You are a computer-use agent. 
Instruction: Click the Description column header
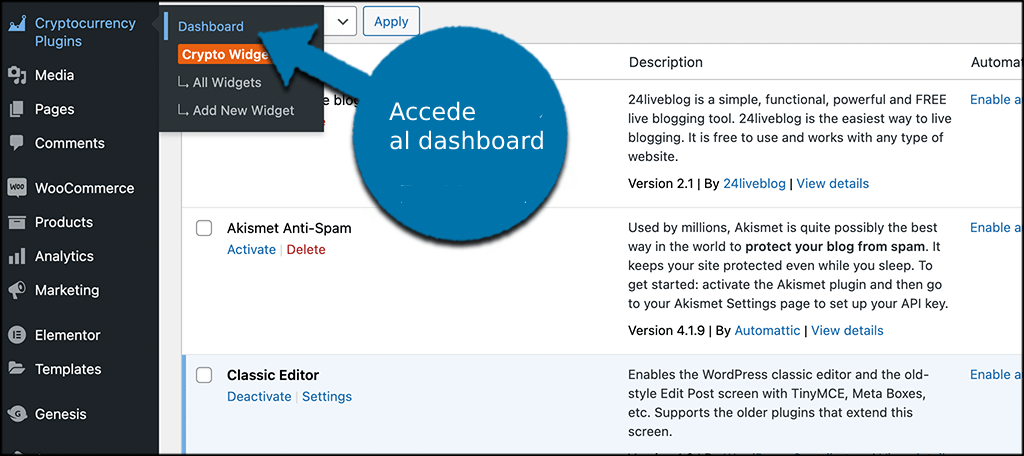(x=665, y=62)
